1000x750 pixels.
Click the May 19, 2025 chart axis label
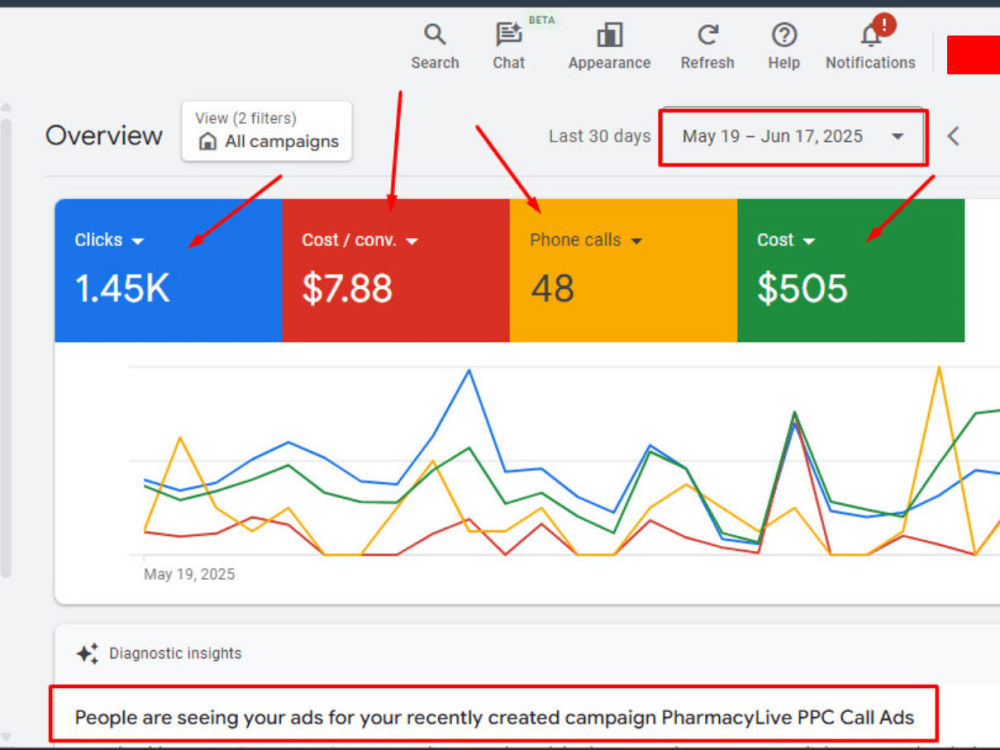coord(189,575)
